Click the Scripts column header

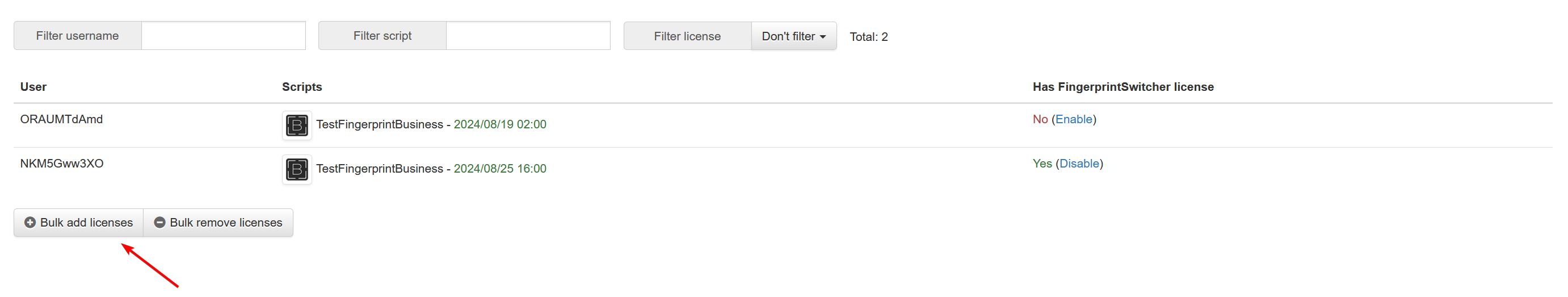pyautogui.click(x=302, y=87)
